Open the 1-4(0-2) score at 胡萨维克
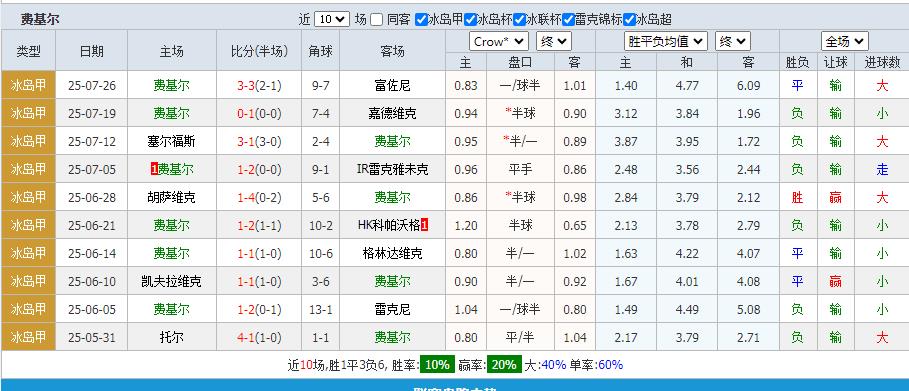Viewport: 909px width, 391px height. 259,198
